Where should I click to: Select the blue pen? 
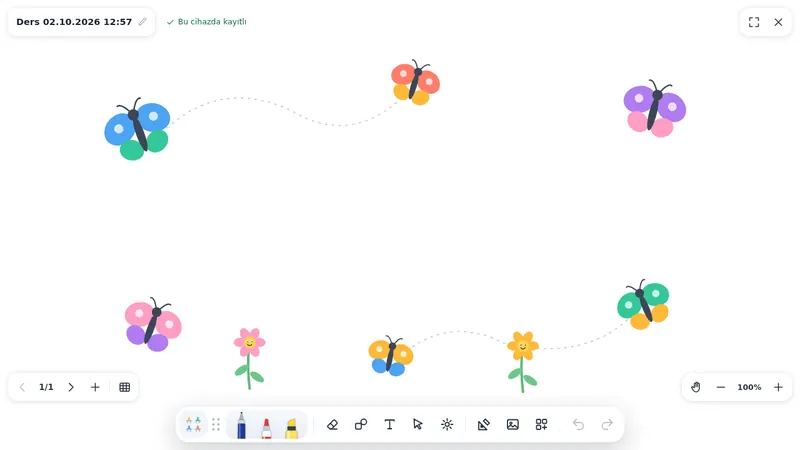coord(241,426)
